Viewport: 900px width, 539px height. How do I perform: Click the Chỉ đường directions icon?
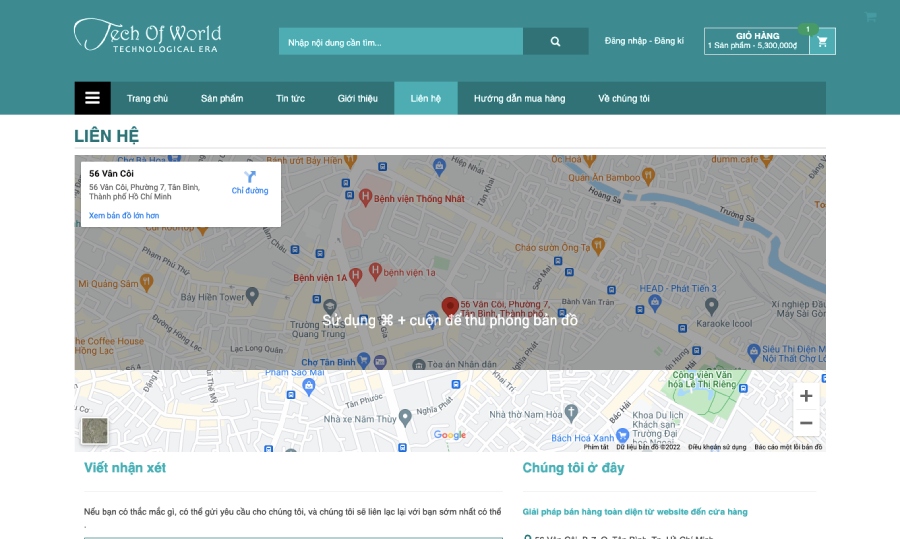(x=250, y=176)
